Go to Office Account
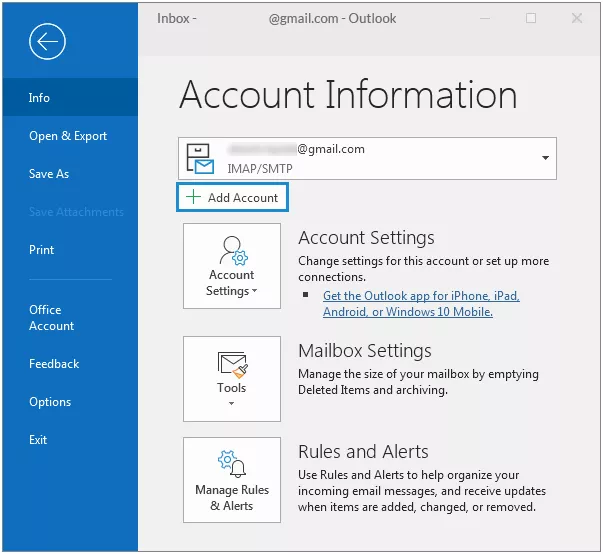This screenshot has width=603, height=554. tap(51, 318)
